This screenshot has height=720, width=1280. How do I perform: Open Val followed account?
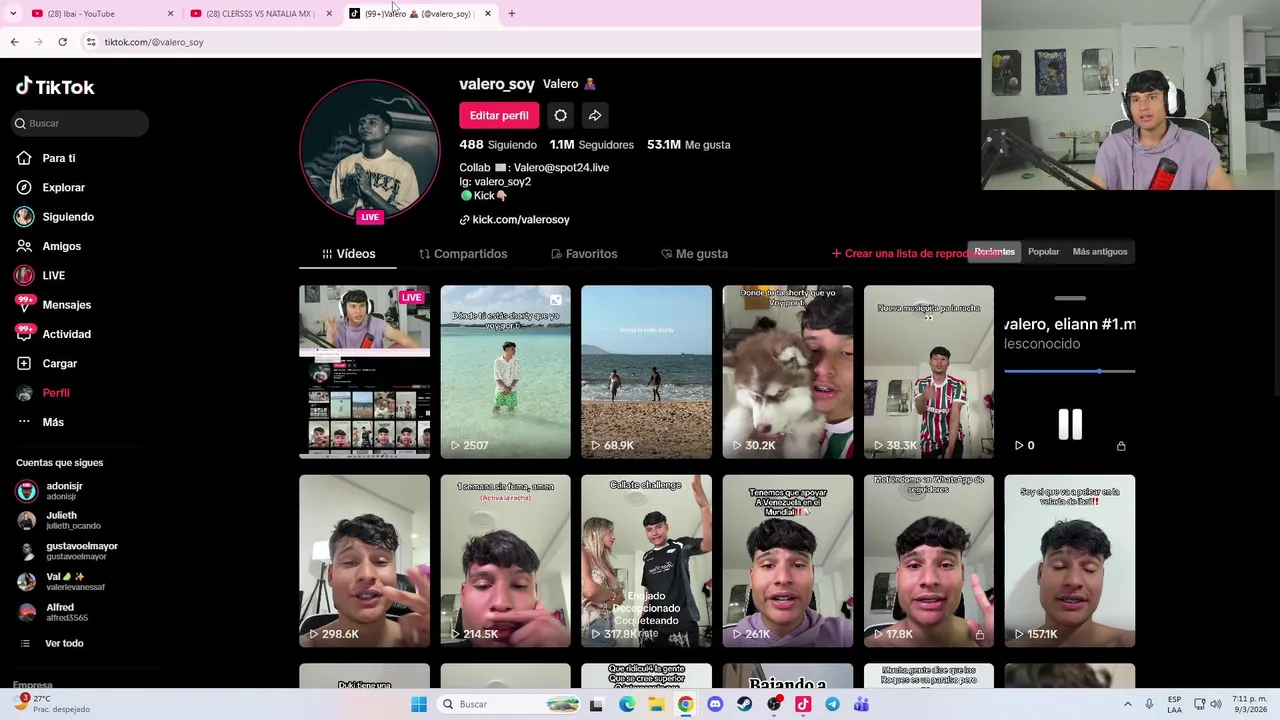coord(62,581)
